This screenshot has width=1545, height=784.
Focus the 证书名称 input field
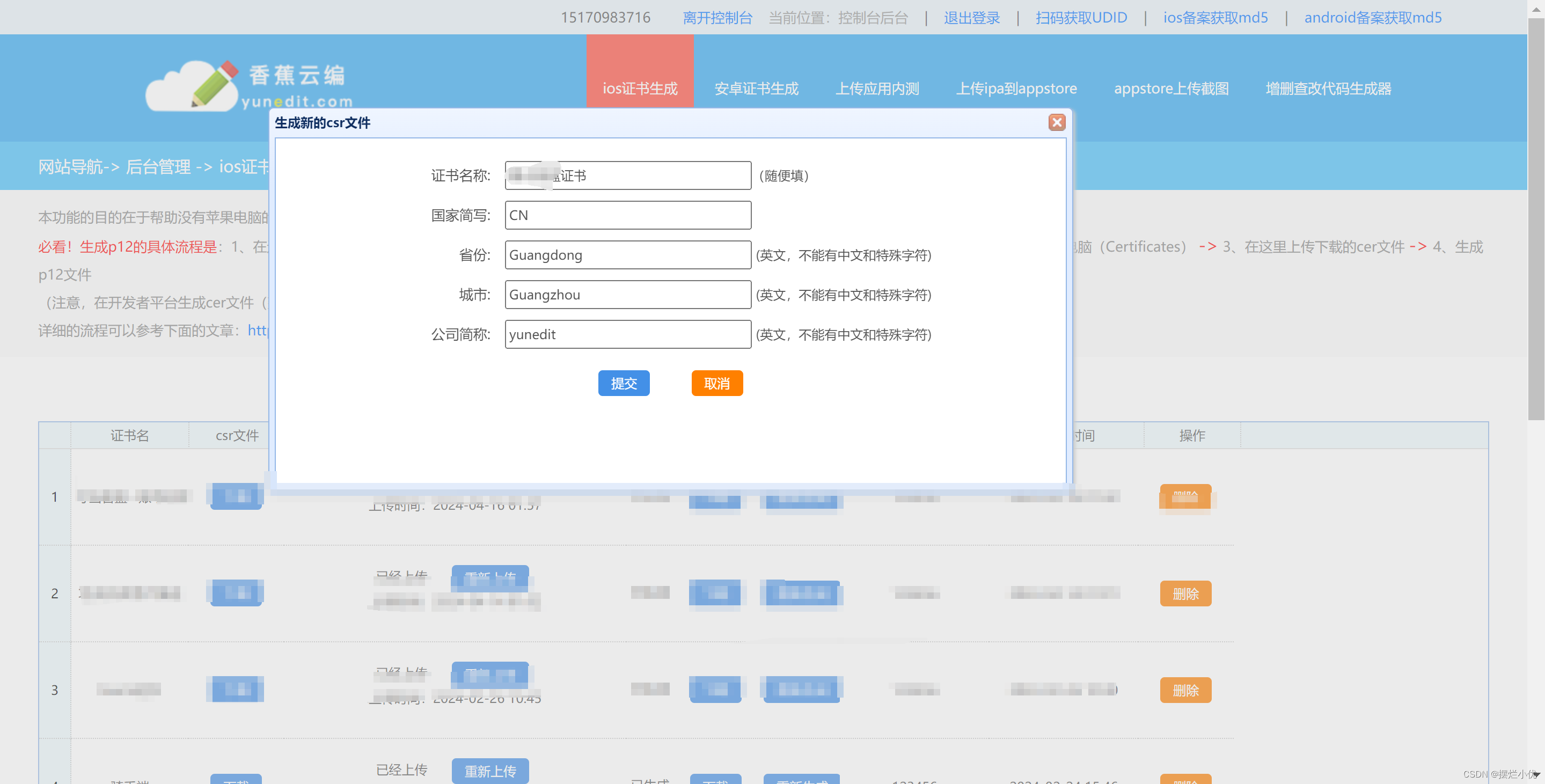(627, 176)
